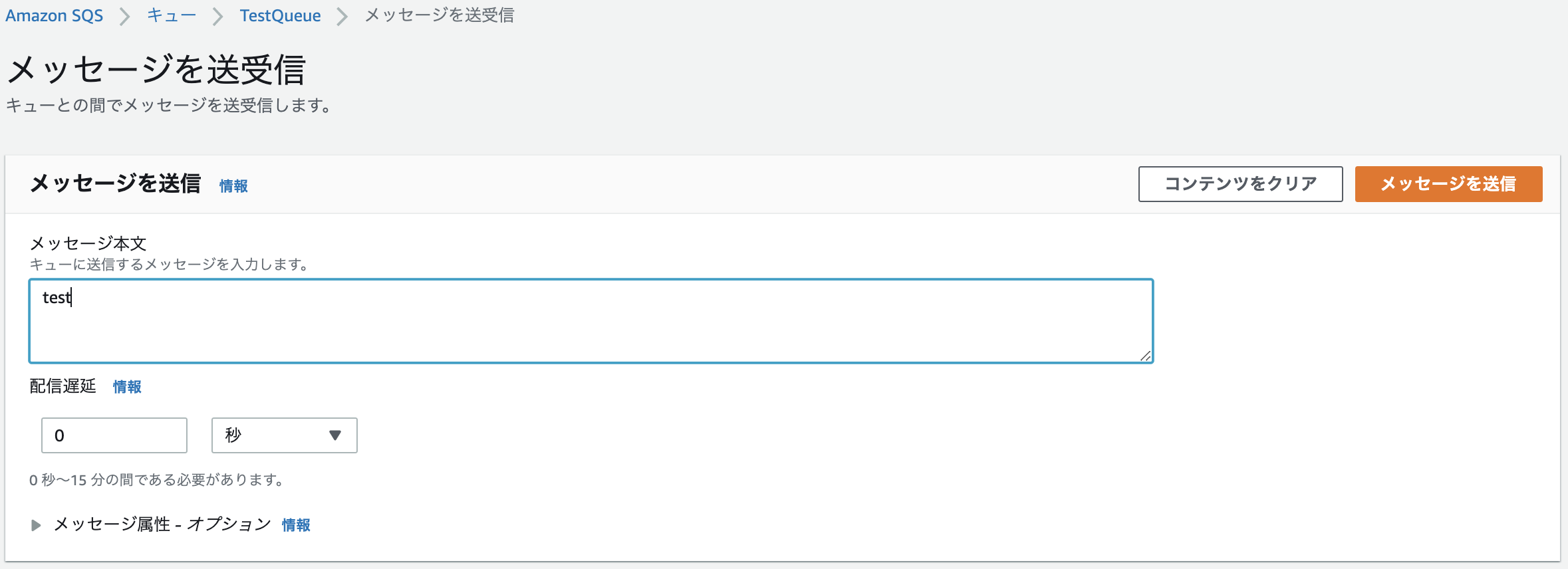Click the disclosure triangle before メッセージ属性
This screenshot has height=569, width=1568.
[x=34, y=524]
